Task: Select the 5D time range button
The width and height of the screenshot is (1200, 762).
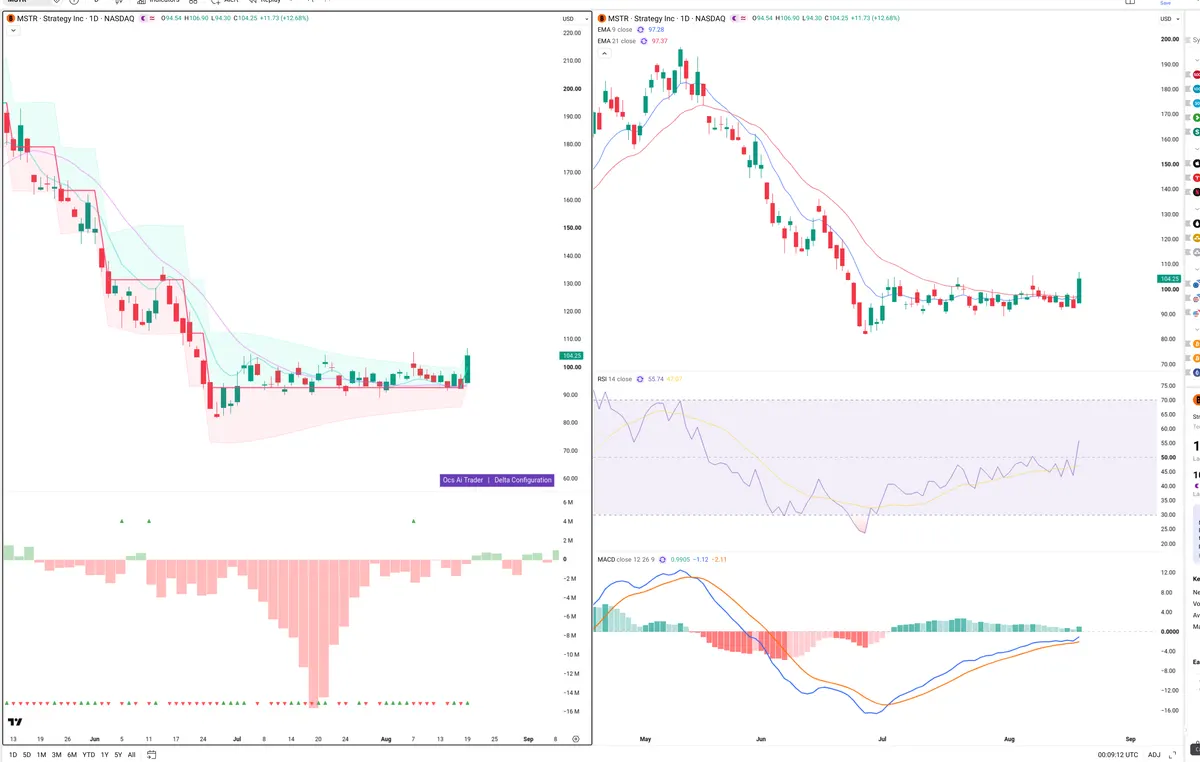Action: click(x=27, y=755)
